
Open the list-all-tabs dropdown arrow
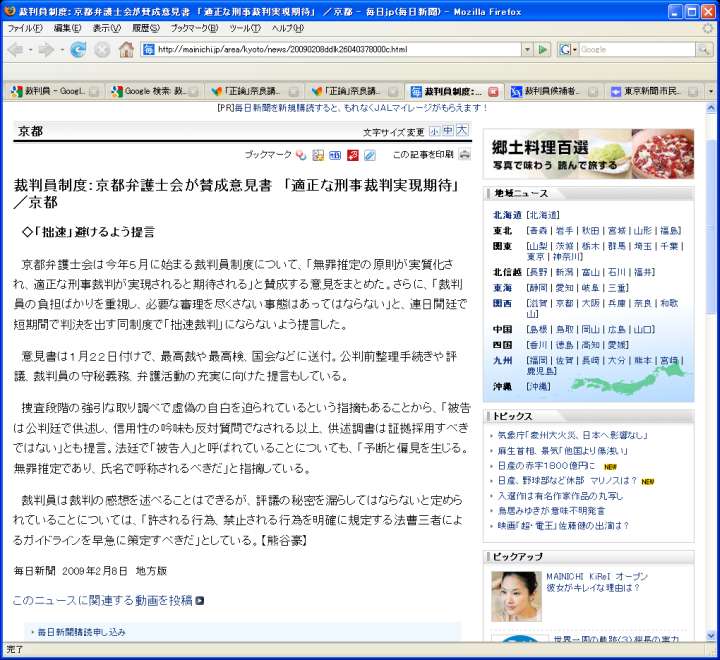710,91
